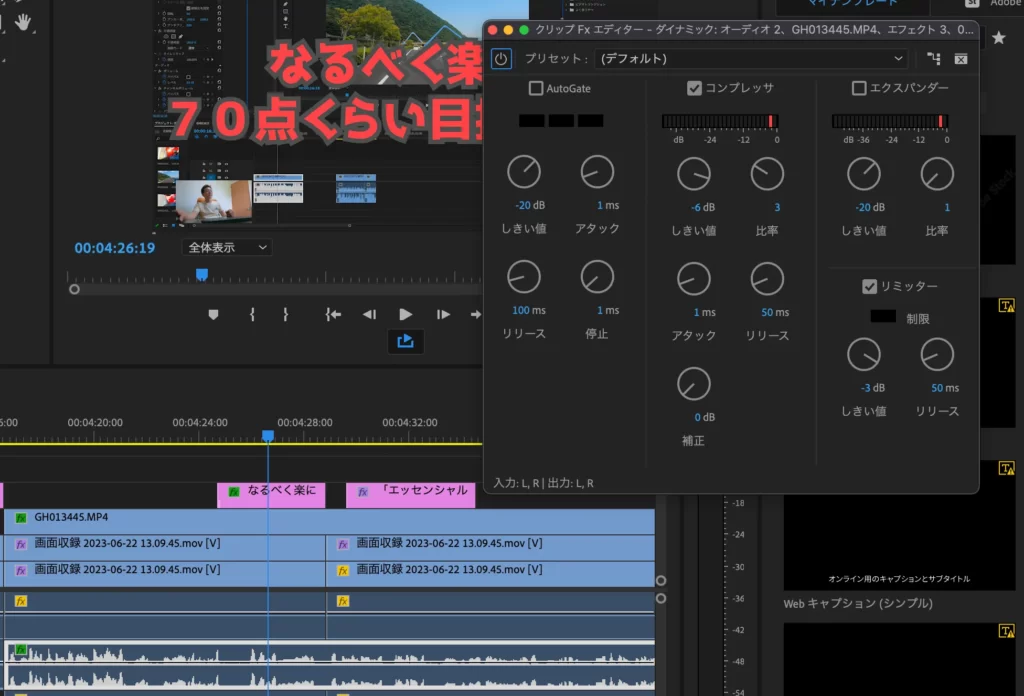Click the Go to Out point button
The height and width of the screenshot is (696, 1024).
(x=475, y=315)
